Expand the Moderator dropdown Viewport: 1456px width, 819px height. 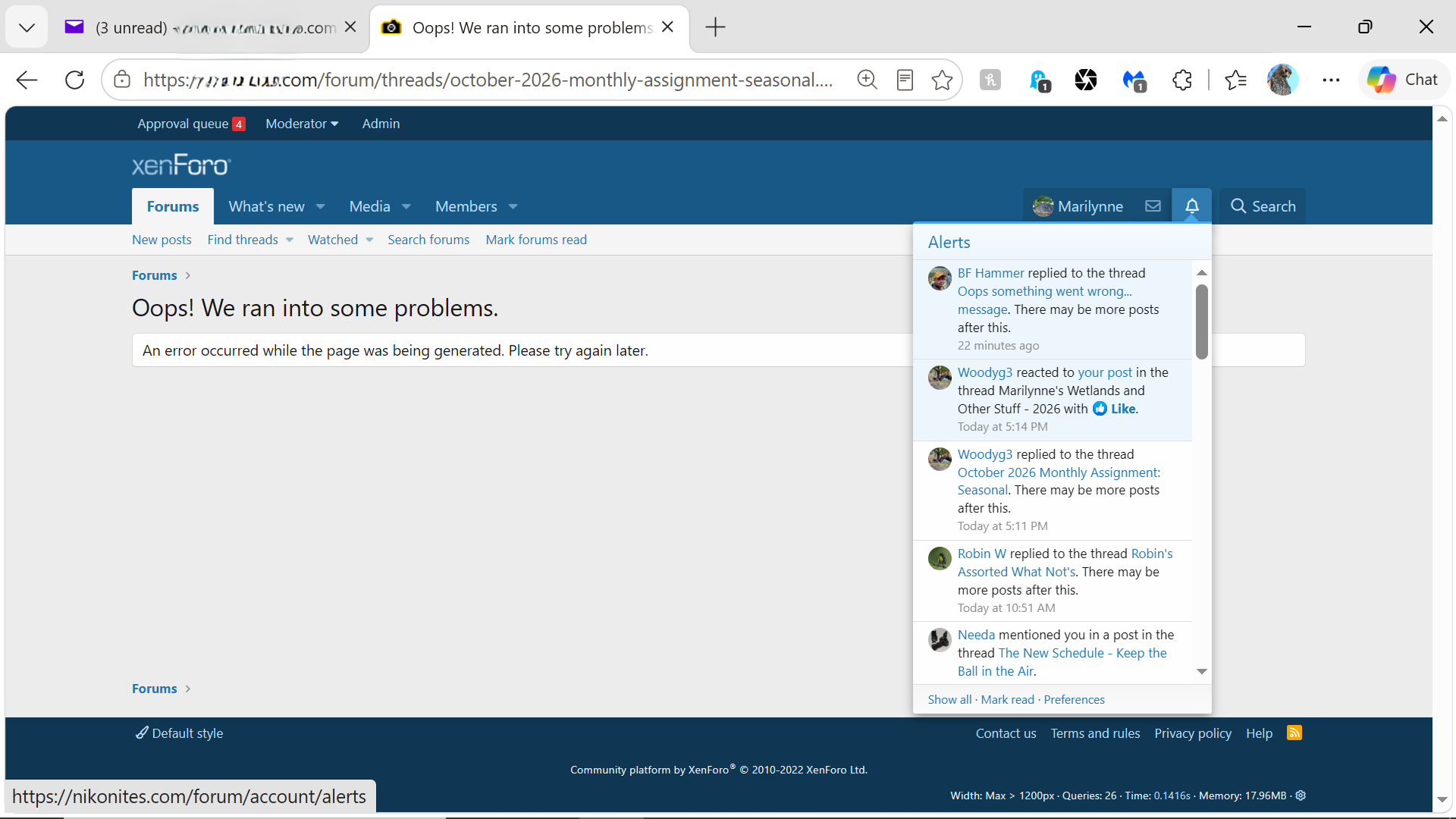(x=302, y=124)
